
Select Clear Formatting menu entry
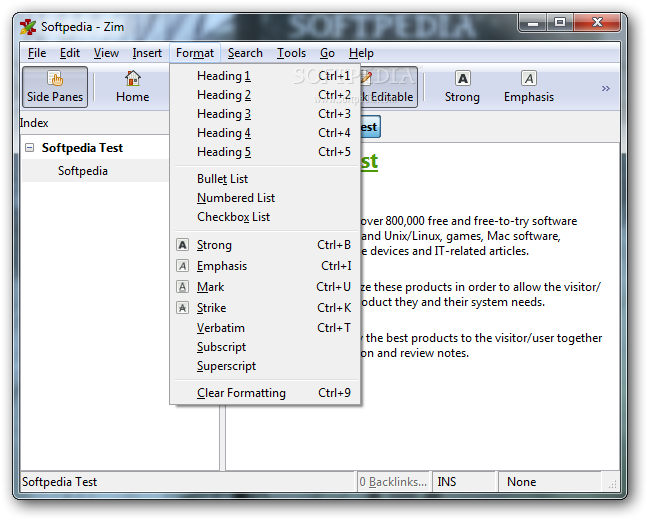265,393
